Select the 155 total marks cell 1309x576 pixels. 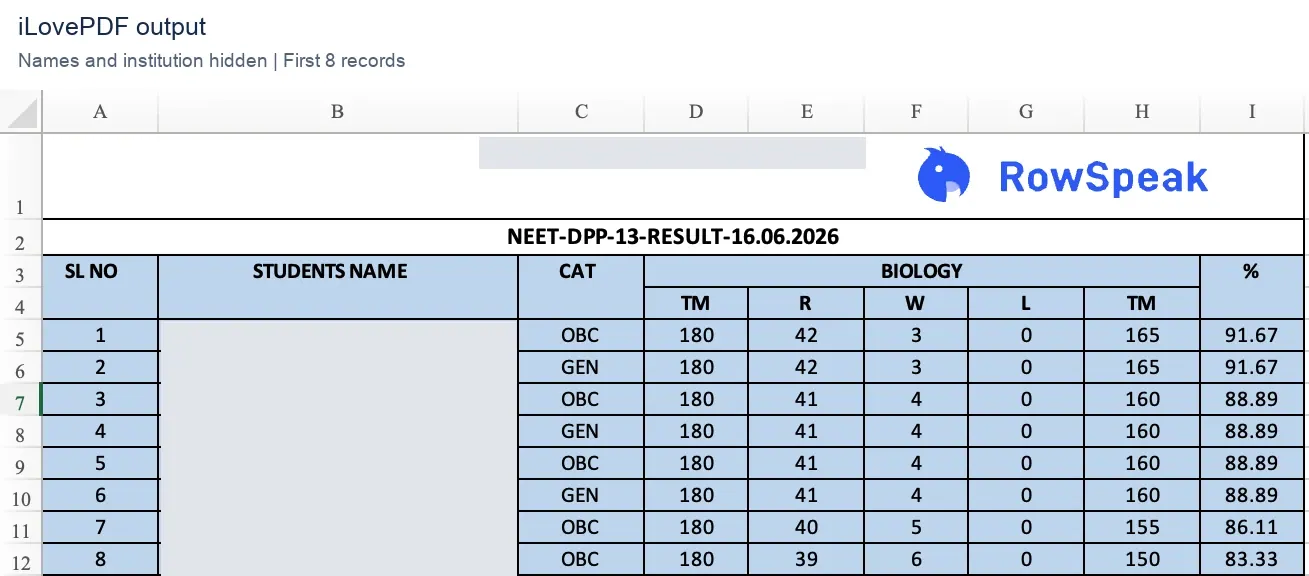pos(1142,528)
